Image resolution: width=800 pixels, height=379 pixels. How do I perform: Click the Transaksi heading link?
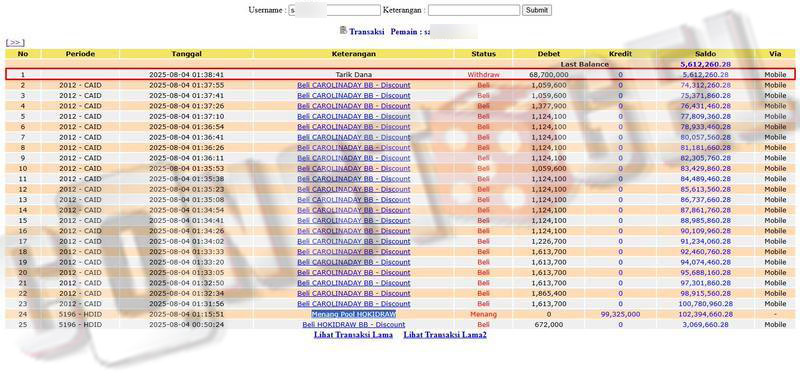point(366,32)
